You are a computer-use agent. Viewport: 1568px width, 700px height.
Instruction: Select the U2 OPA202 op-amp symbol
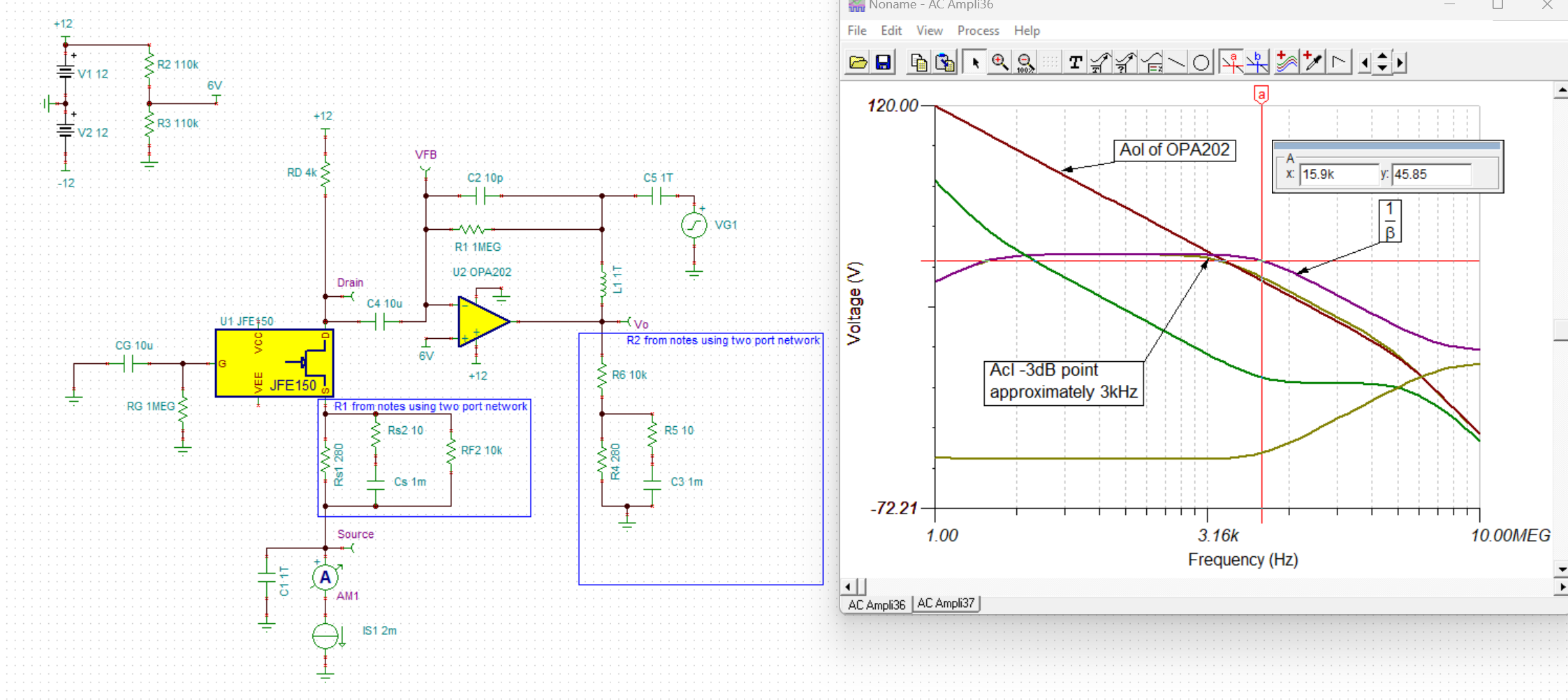pyautogui.click(x=483, y=321)
